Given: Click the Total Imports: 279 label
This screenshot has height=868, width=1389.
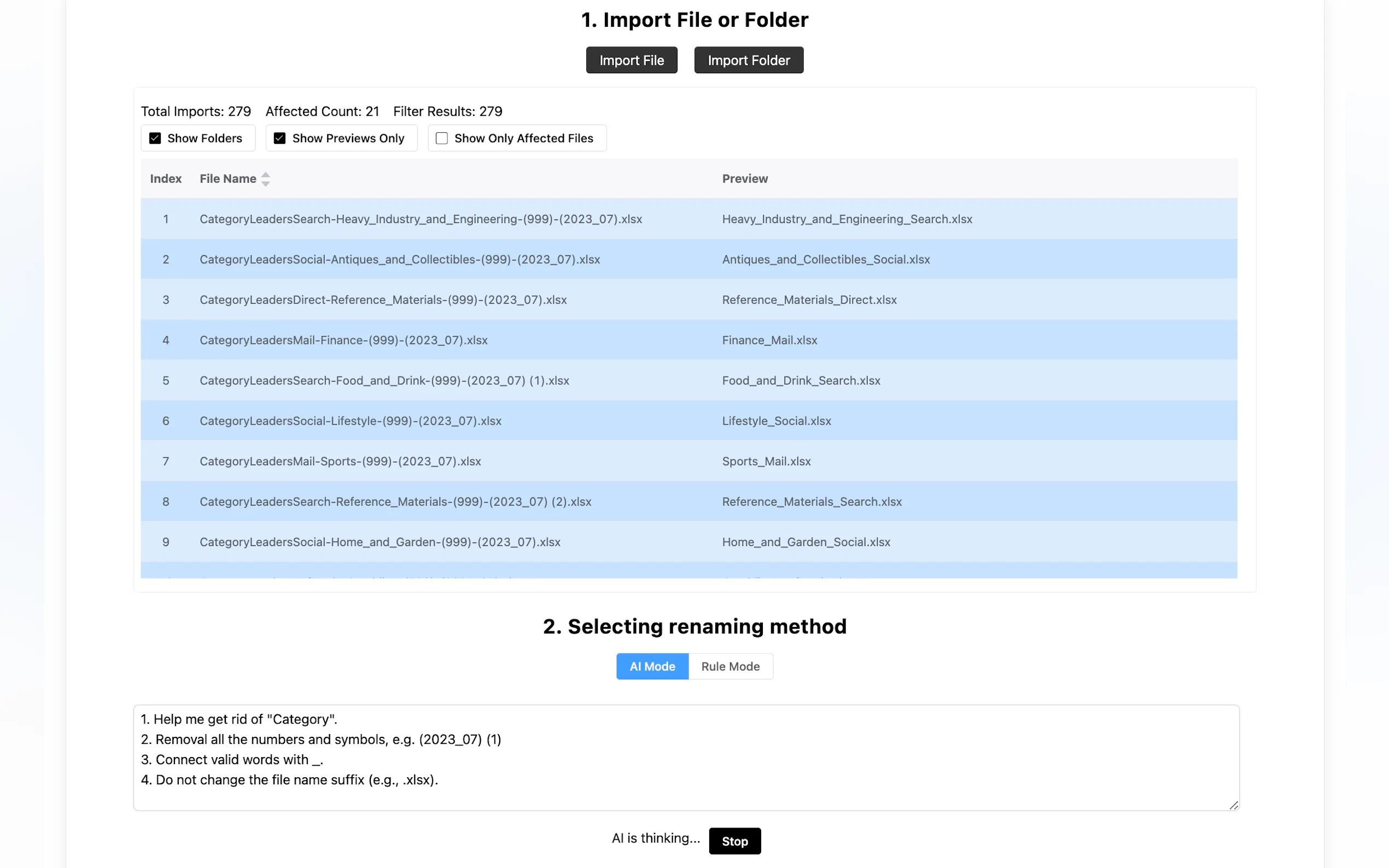Looking at the screenshot, I should [x=196, y=111].
